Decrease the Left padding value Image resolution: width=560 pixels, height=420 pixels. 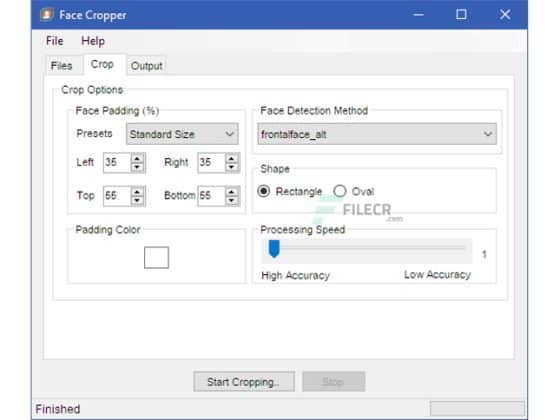point(138,167)
